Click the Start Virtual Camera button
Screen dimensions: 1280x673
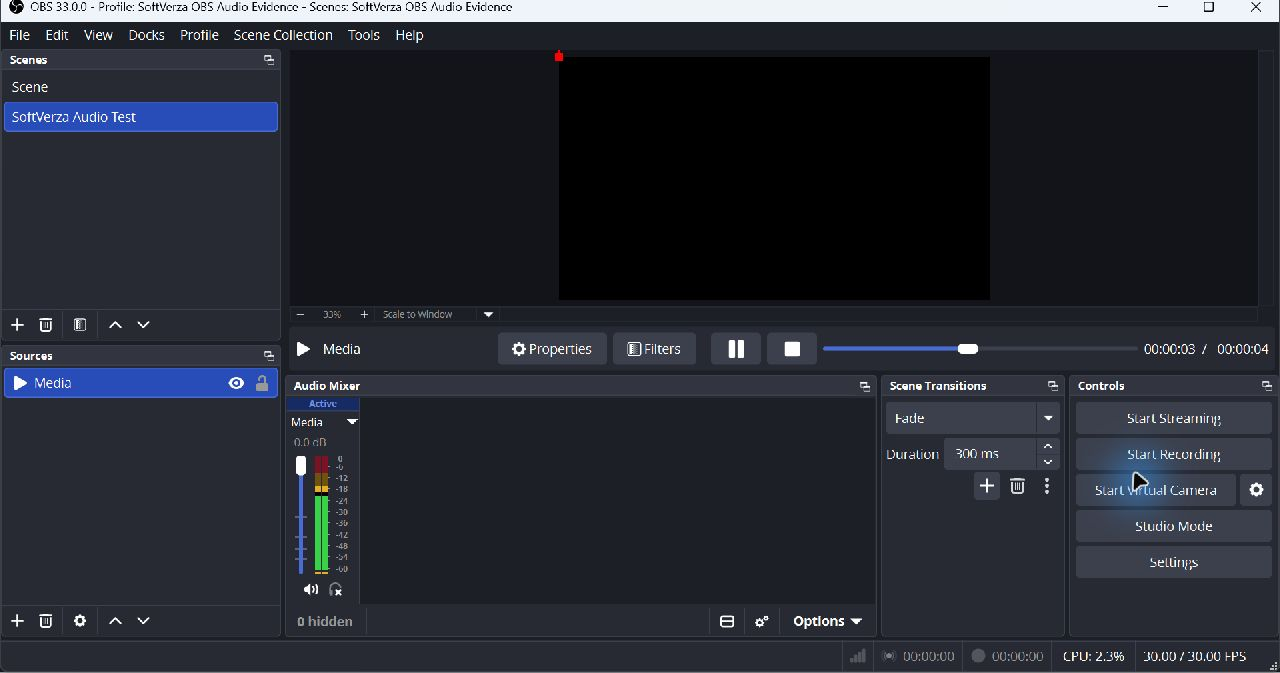[x=1156, y=490]
